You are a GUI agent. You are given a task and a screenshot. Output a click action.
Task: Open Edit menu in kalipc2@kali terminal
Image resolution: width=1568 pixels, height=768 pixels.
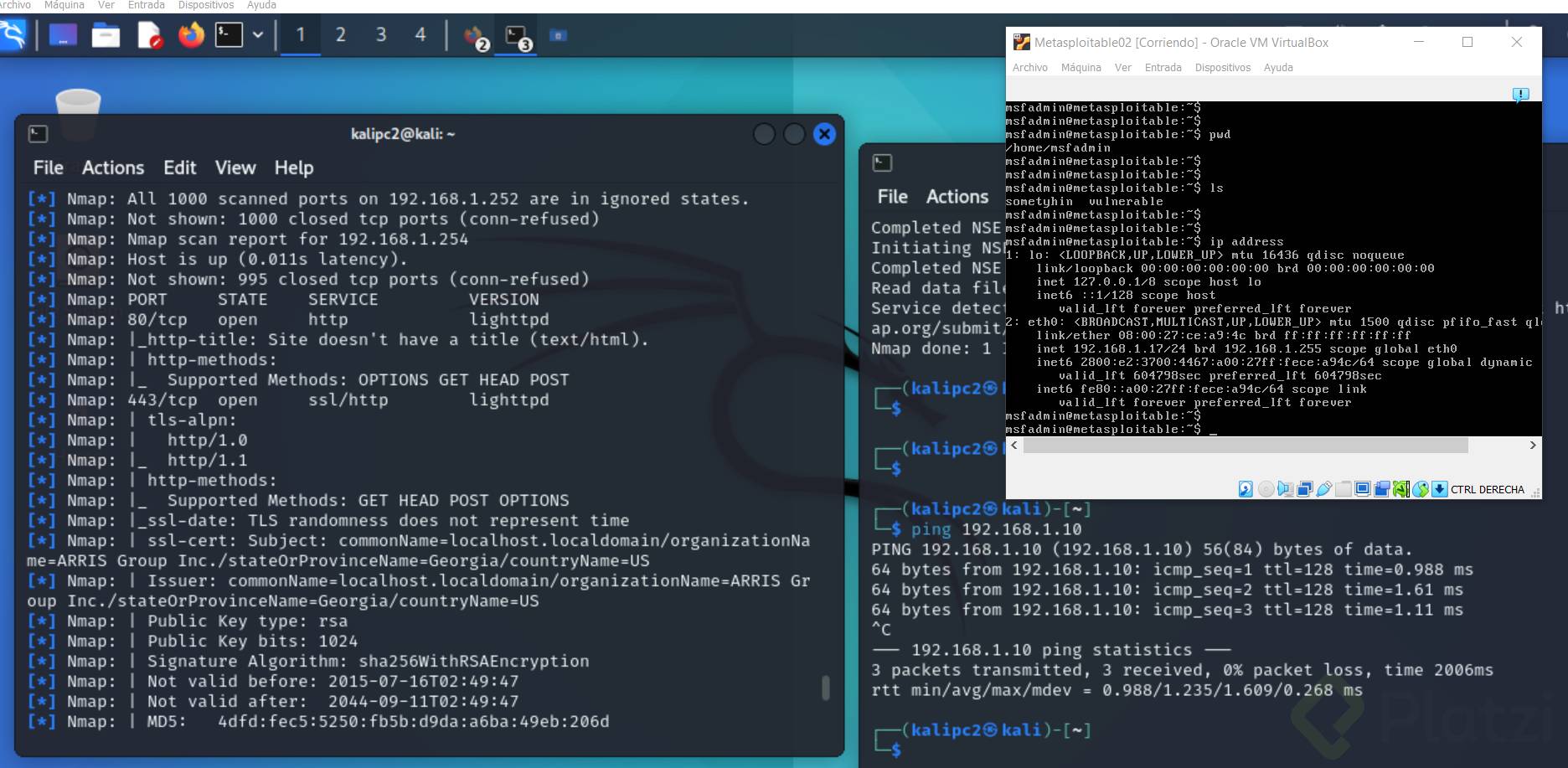click(x=180, y=168)
